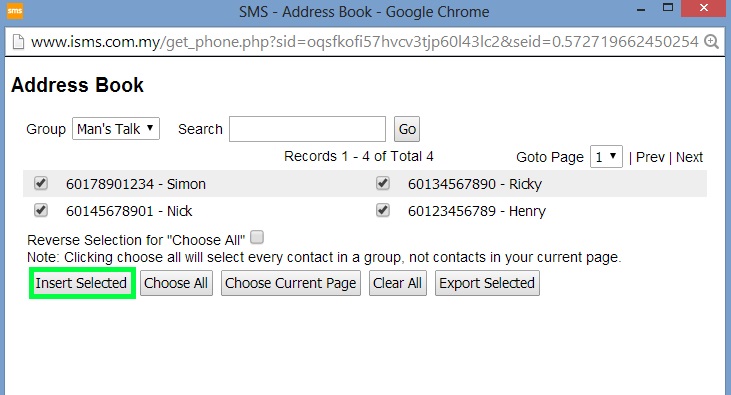This screenshot has height=395, width=731.
Task: Select the text 60145678901 - Nick
Action: point(129,211)
